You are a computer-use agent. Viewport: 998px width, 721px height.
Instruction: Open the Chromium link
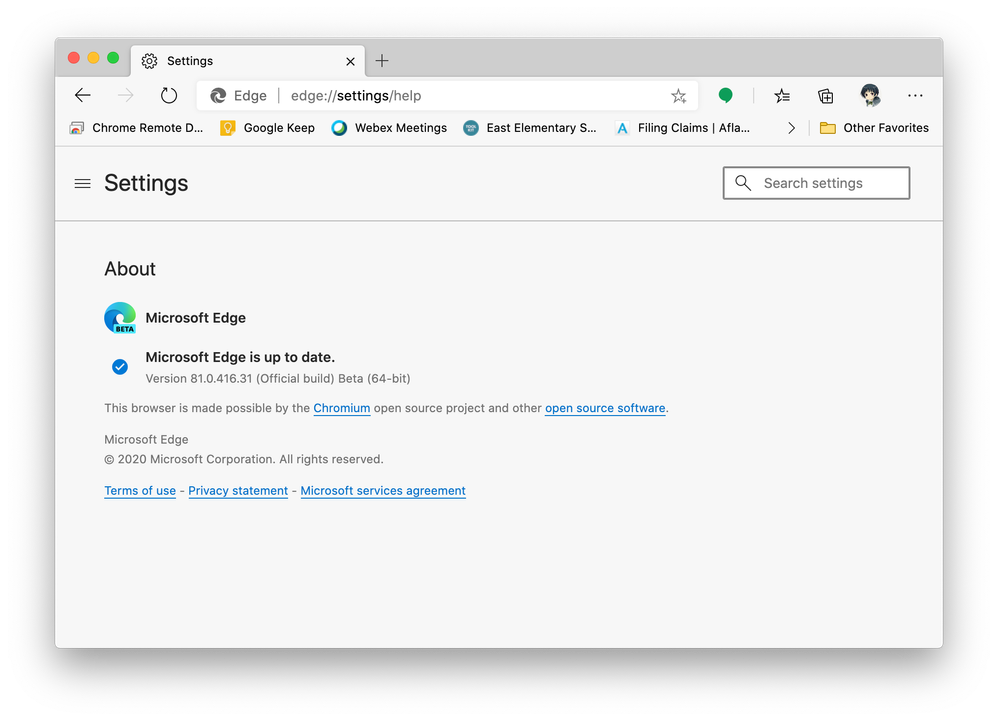[342, 409]
